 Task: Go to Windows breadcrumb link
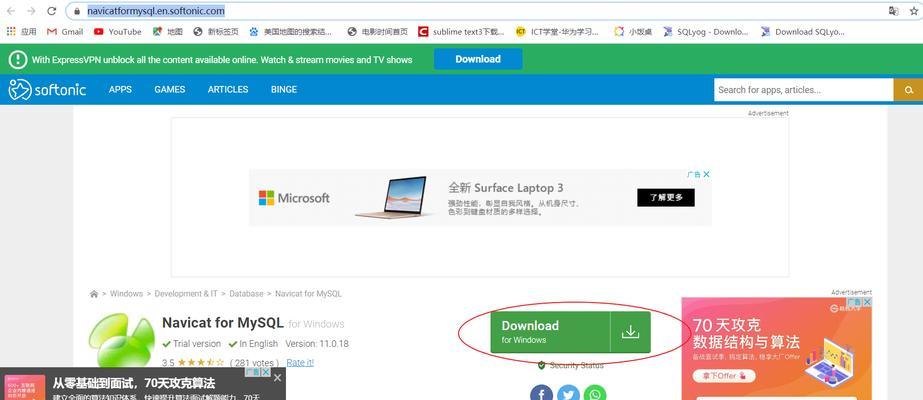click(126, 294)
